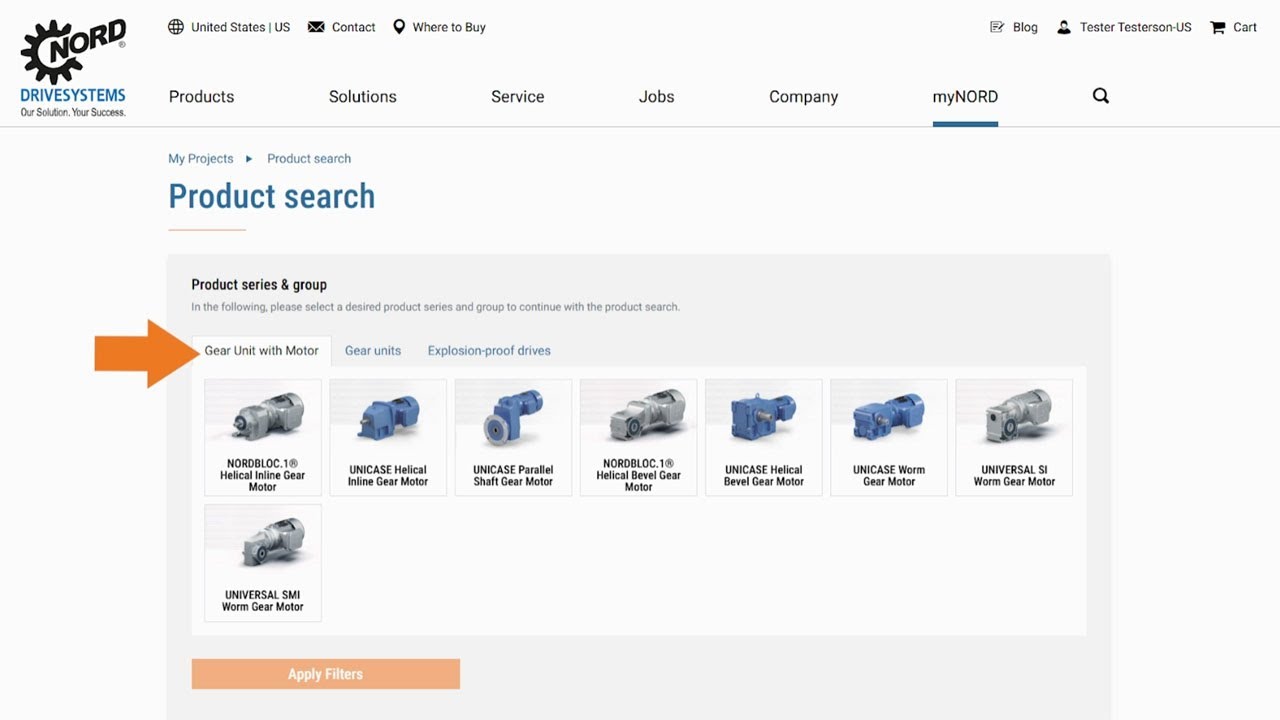Open the United States | US region selector
Image resolution: width=1280 pixels, height=720 pixels.
pyautogui.click(x=241, y=27)
